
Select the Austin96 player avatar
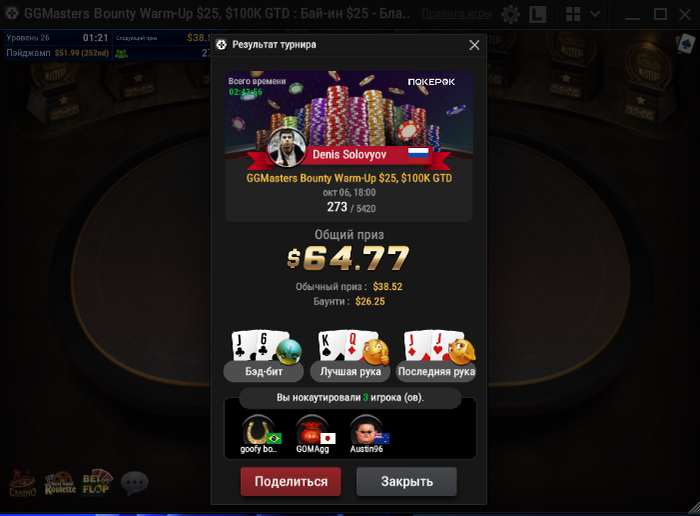point(367,431)
